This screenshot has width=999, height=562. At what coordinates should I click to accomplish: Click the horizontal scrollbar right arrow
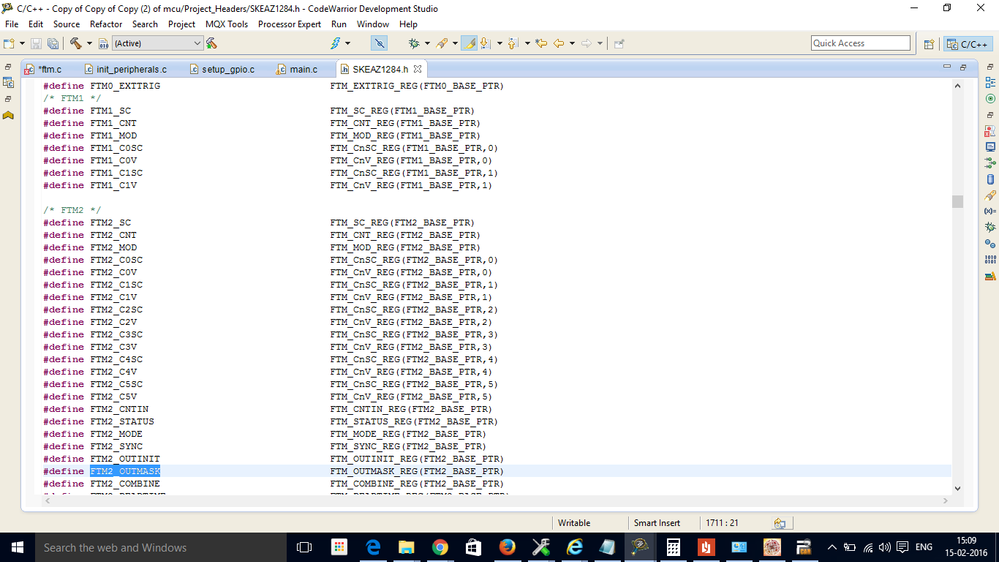point(945,501)
